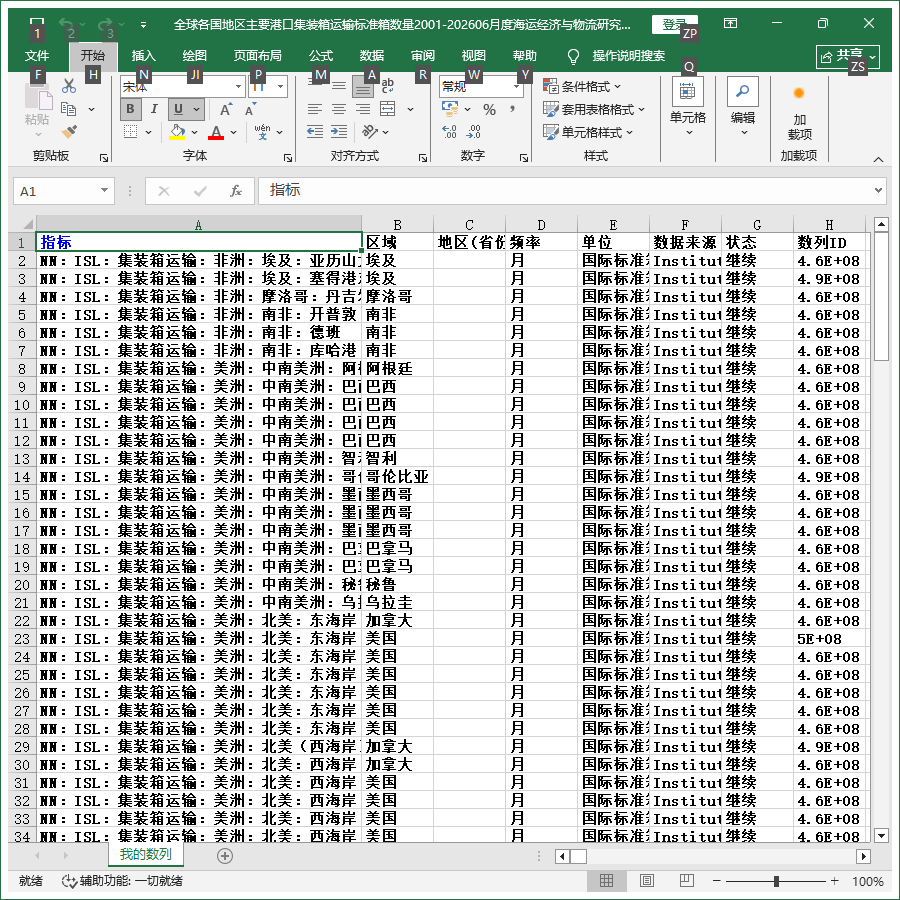This screenshot has height=900, width=900.
Task: Click the Cut scissors icon
Action: pos(69,86)
